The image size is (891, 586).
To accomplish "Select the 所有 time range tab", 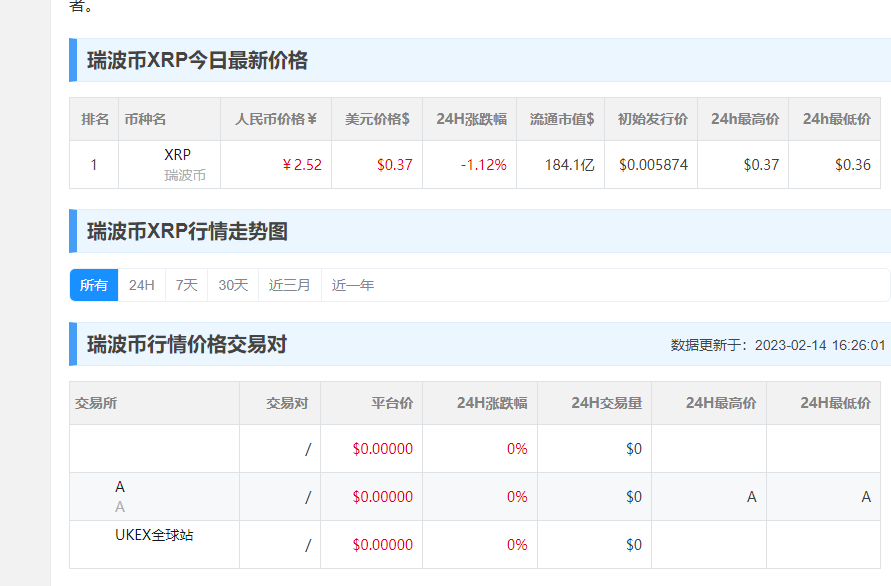I will tap(93, 285).
